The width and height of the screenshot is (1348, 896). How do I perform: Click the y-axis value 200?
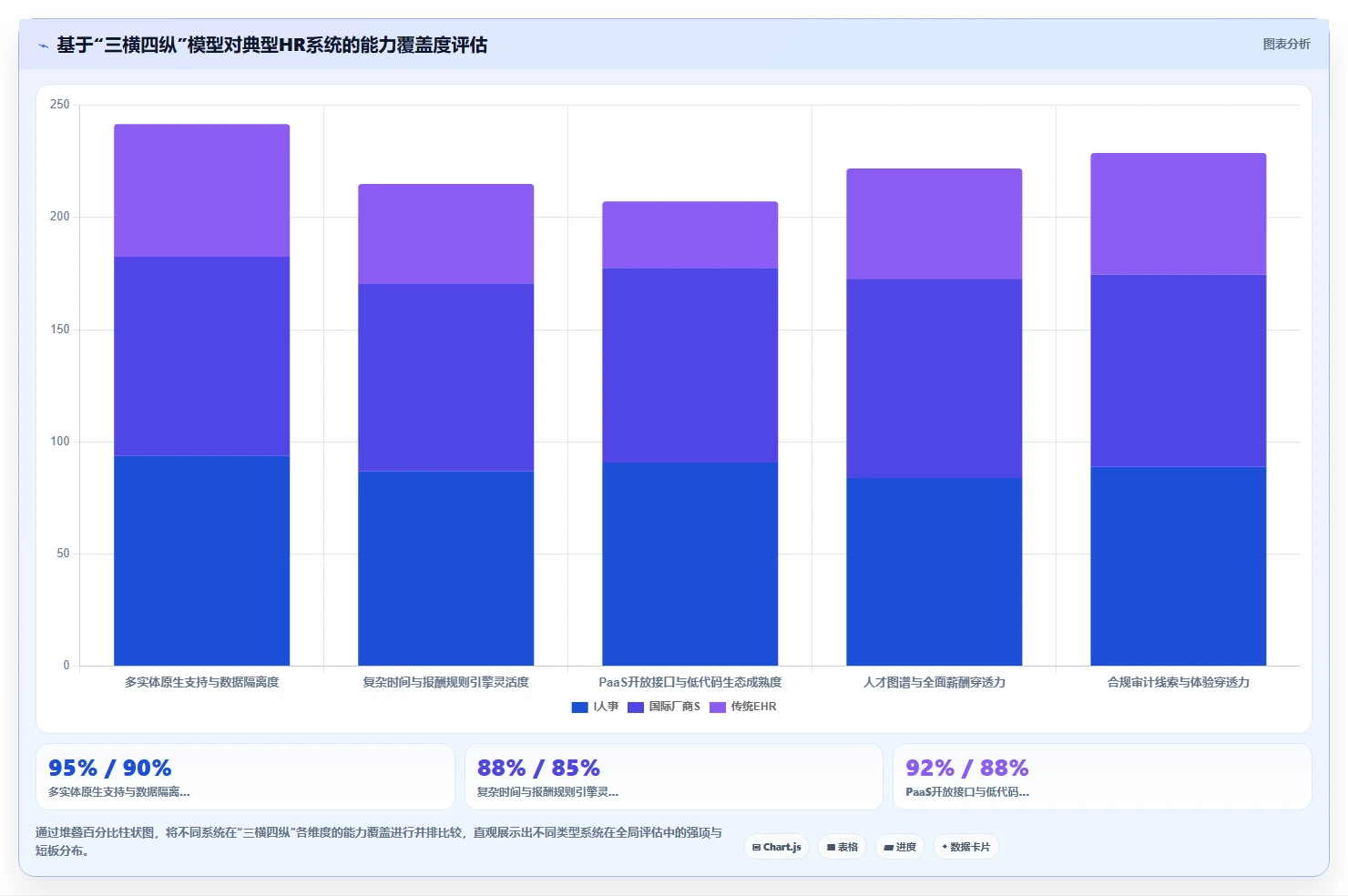(x=60, y=217)
